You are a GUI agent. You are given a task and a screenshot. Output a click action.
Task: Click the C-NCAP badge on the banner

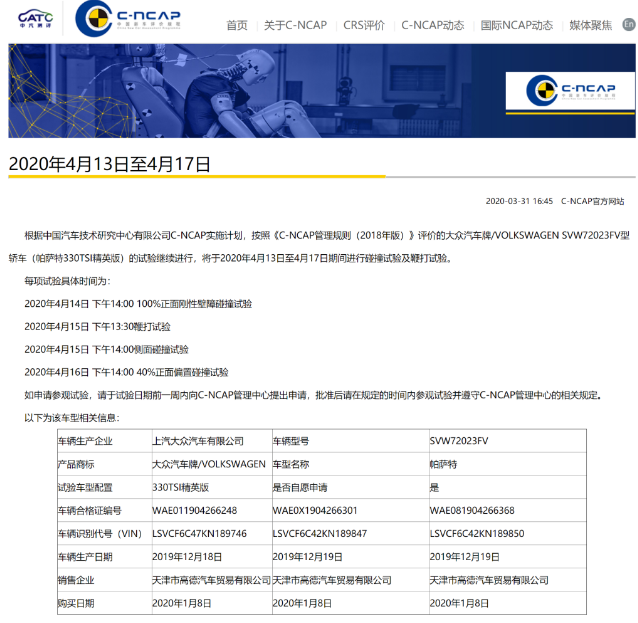point(570,91)
